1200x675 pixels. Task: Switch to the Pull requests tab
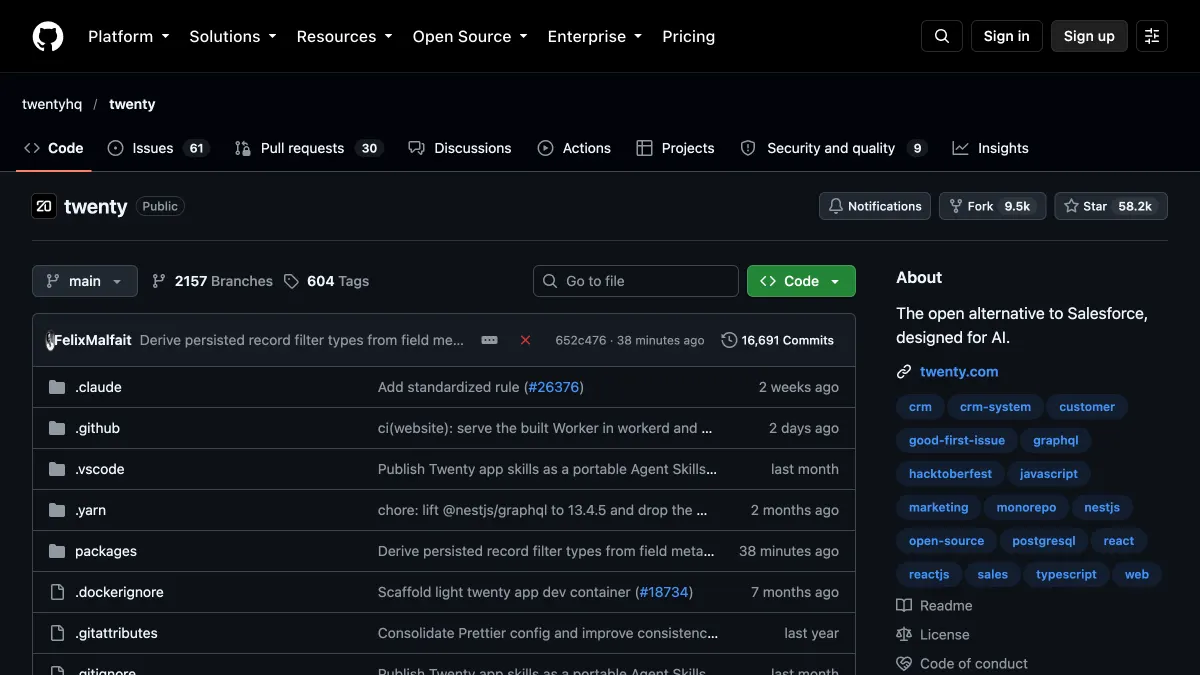pos(308,148)
